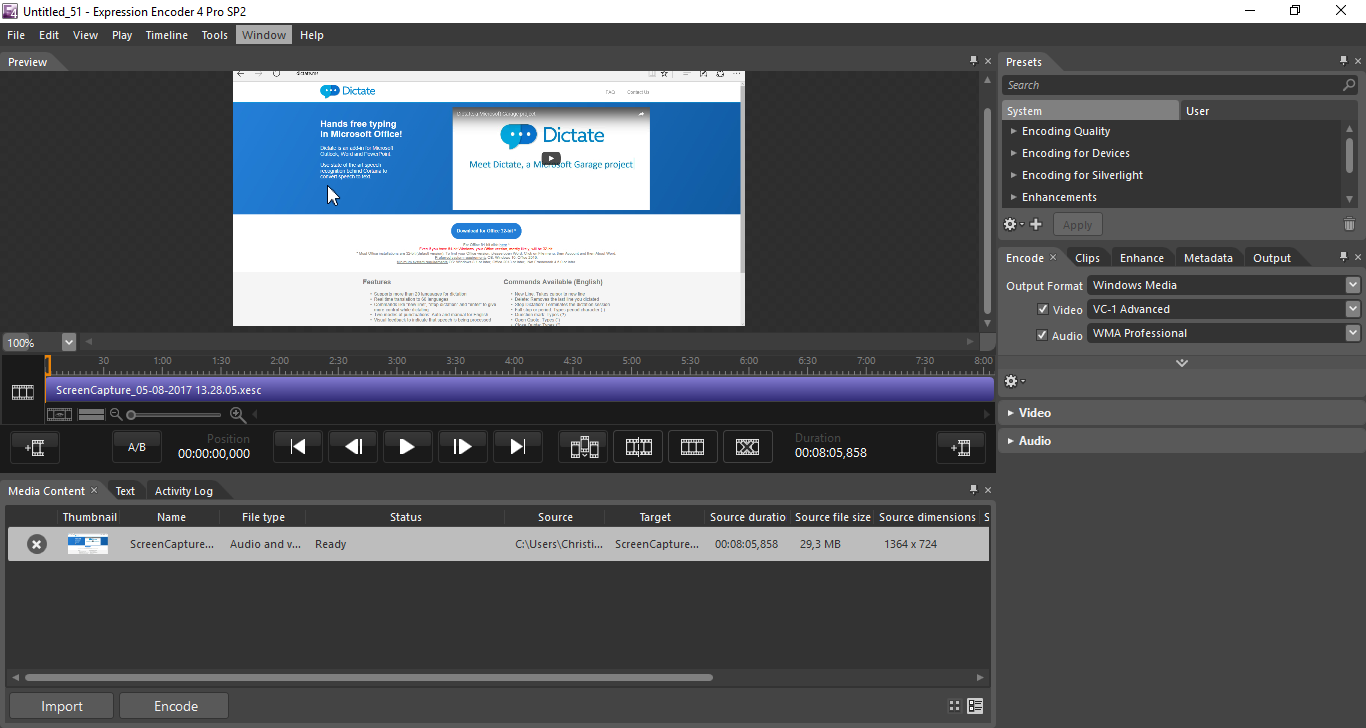Screen dimensions: 1366x728
Task: Click the split clip filmstrip icon
Action: [x=638, y=447]
